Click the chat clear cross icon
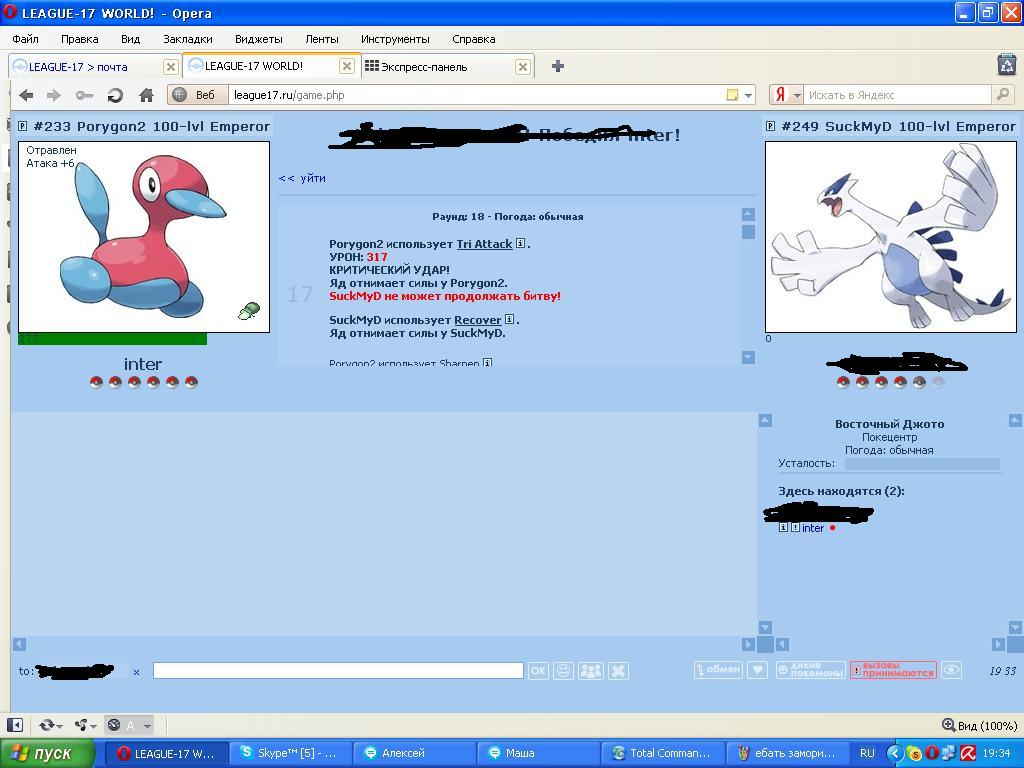 (618, 671)
